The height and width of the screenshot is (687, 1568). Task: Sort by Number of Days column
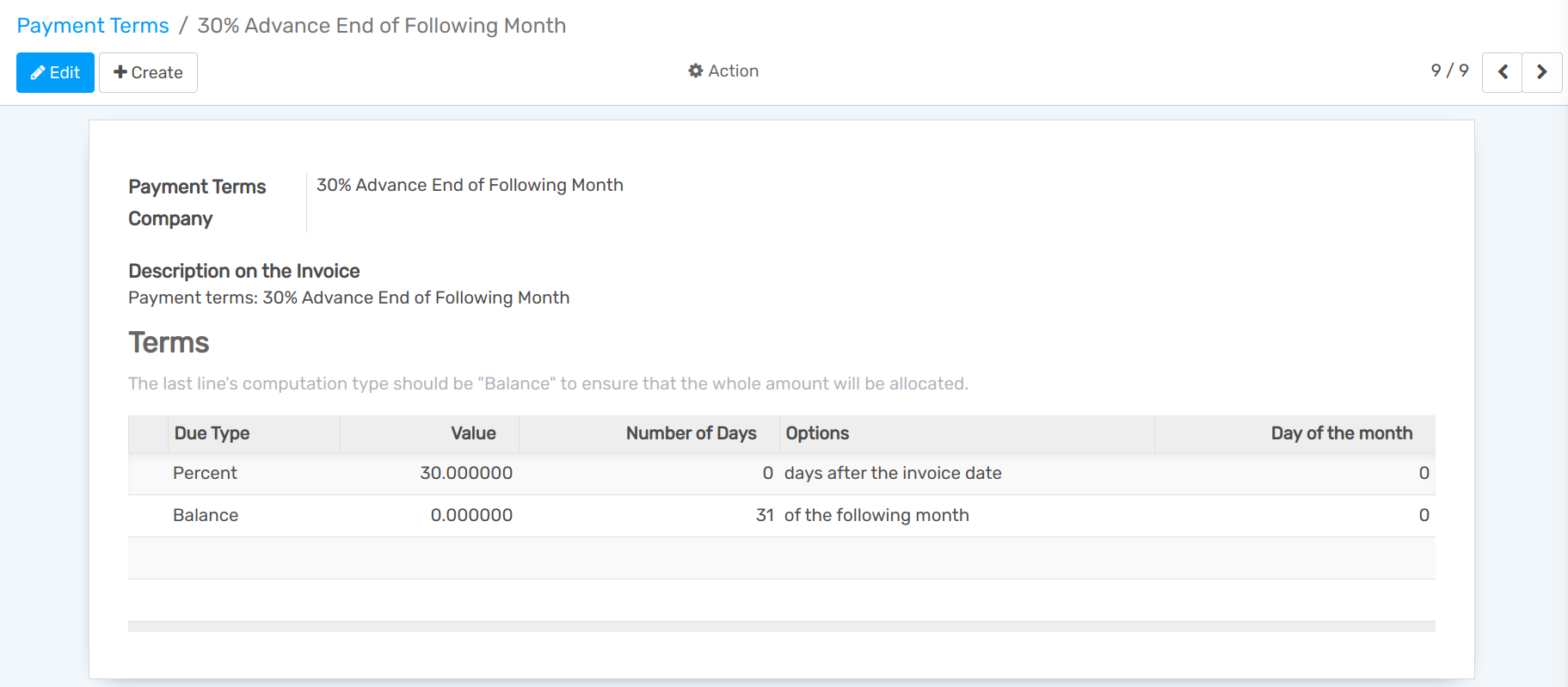[x=691, y=433]
